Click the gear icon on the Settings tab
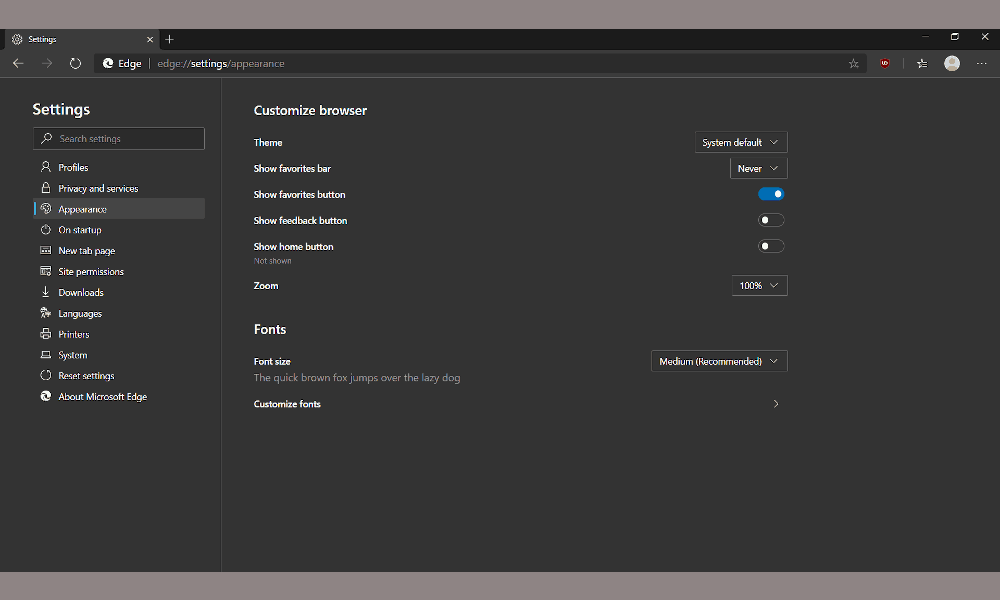This screenshot has height=600, width=1000. 17,40
